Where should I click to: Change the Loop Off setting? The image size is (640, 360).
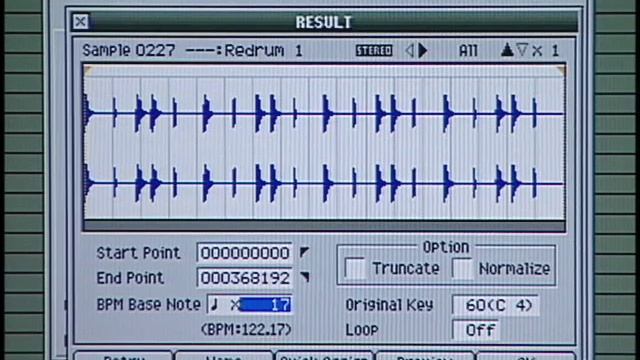coord(476,330)
